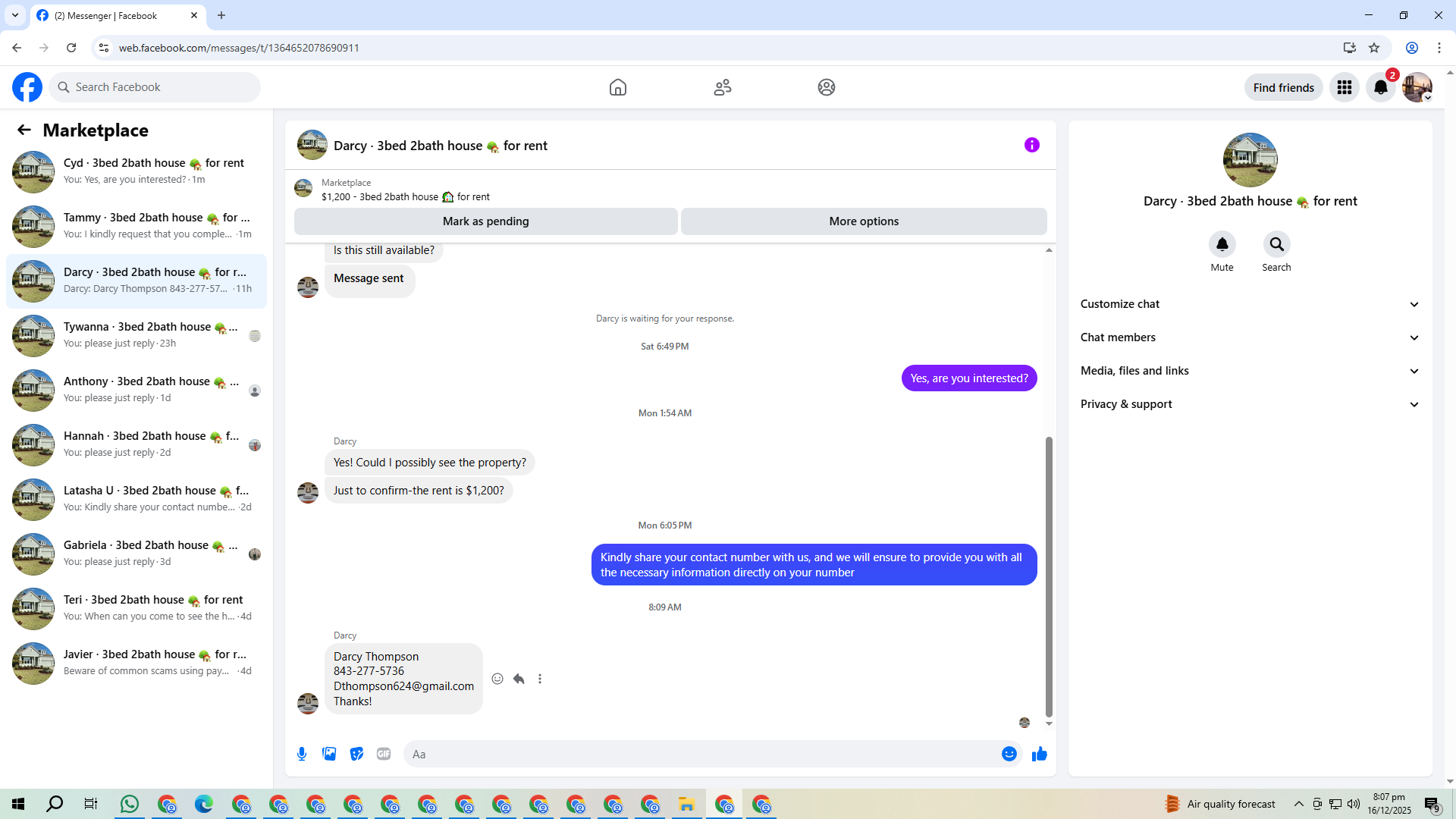
Task: Open the Latasha U conversation
Action: click(x=136, y=499)
